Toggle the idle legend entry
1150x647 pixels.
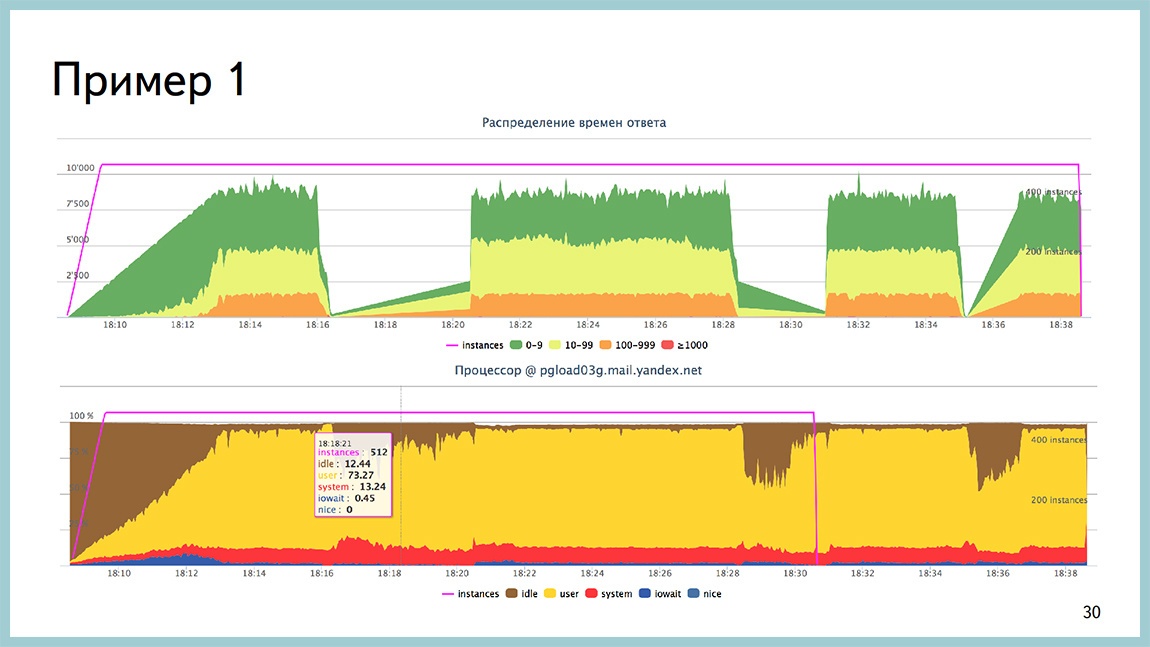coord(521,593)
